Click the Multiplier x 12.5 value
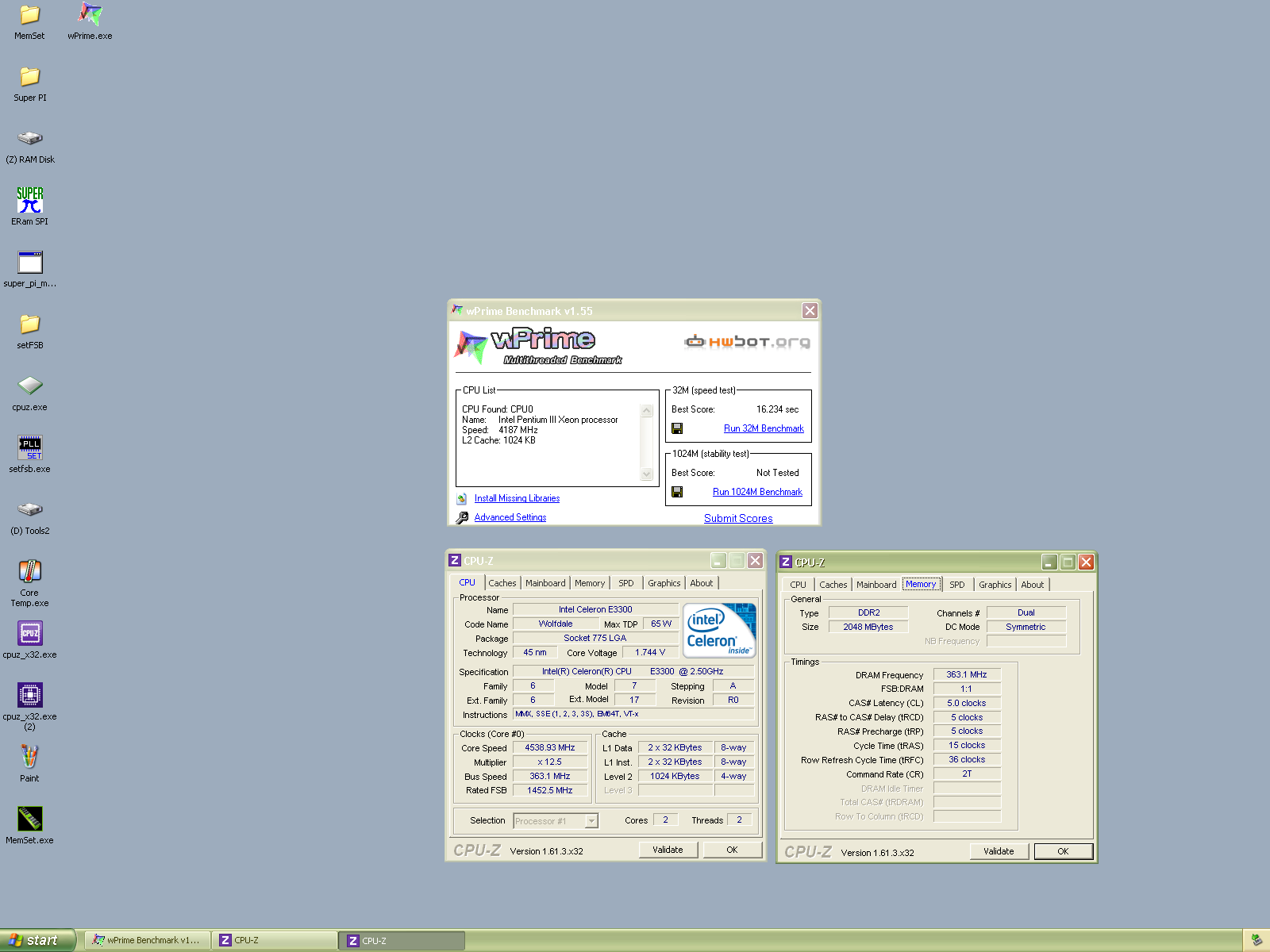This screenshot has height=952, width=1270. coord(549,762)
